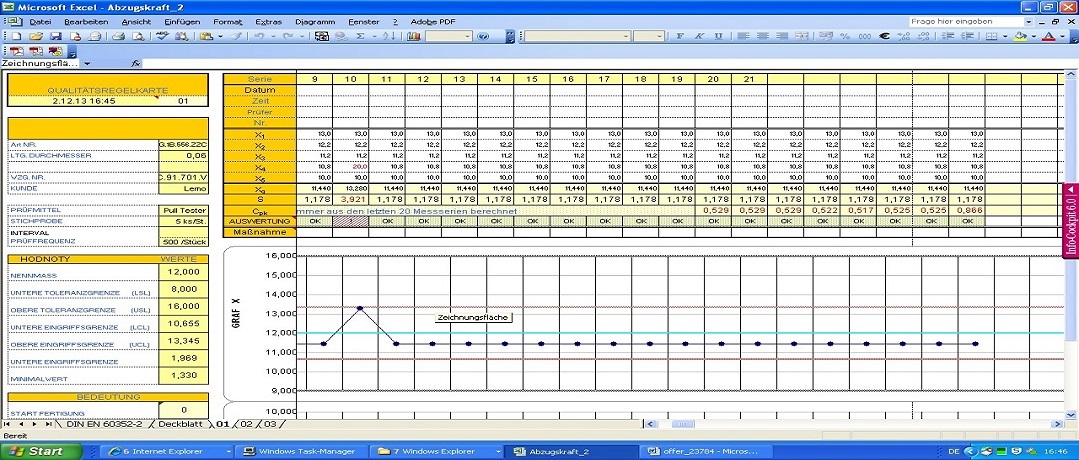The width and height of the screenshot is (1079, 460).
Task: Click the fill color bucket swatch
Action: pos(1020,36)
